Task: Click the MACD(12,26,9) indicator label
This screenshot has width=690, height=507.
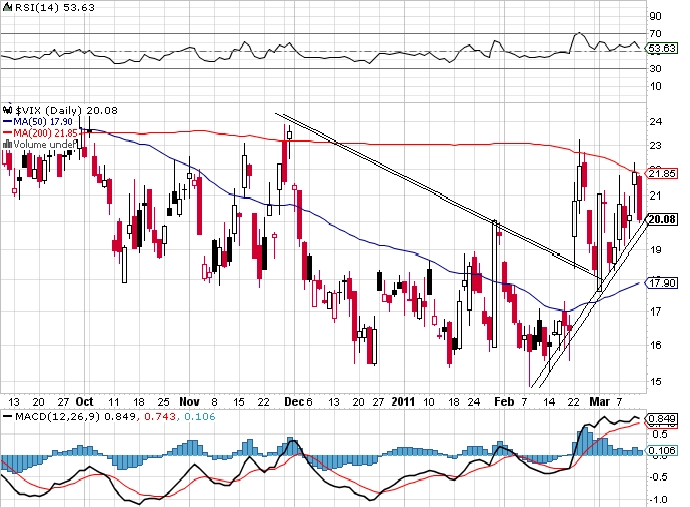Action: [58, 416]
